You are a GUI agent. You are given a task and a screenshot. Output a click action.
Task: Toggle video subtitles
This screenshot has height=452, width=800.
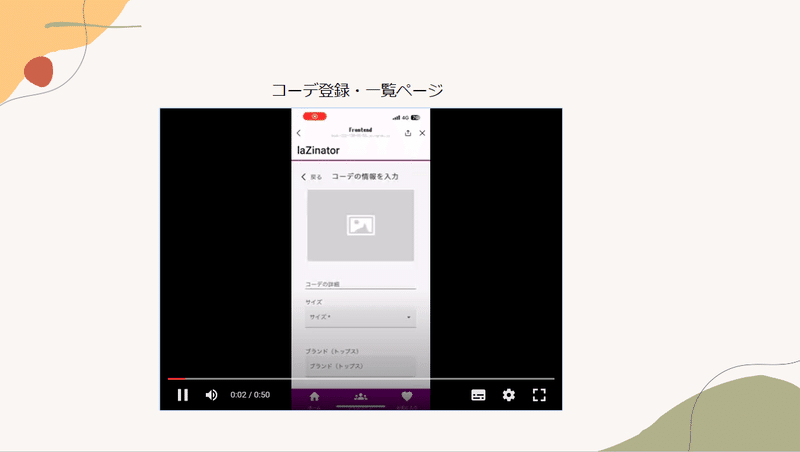click(x=478, y=395)
